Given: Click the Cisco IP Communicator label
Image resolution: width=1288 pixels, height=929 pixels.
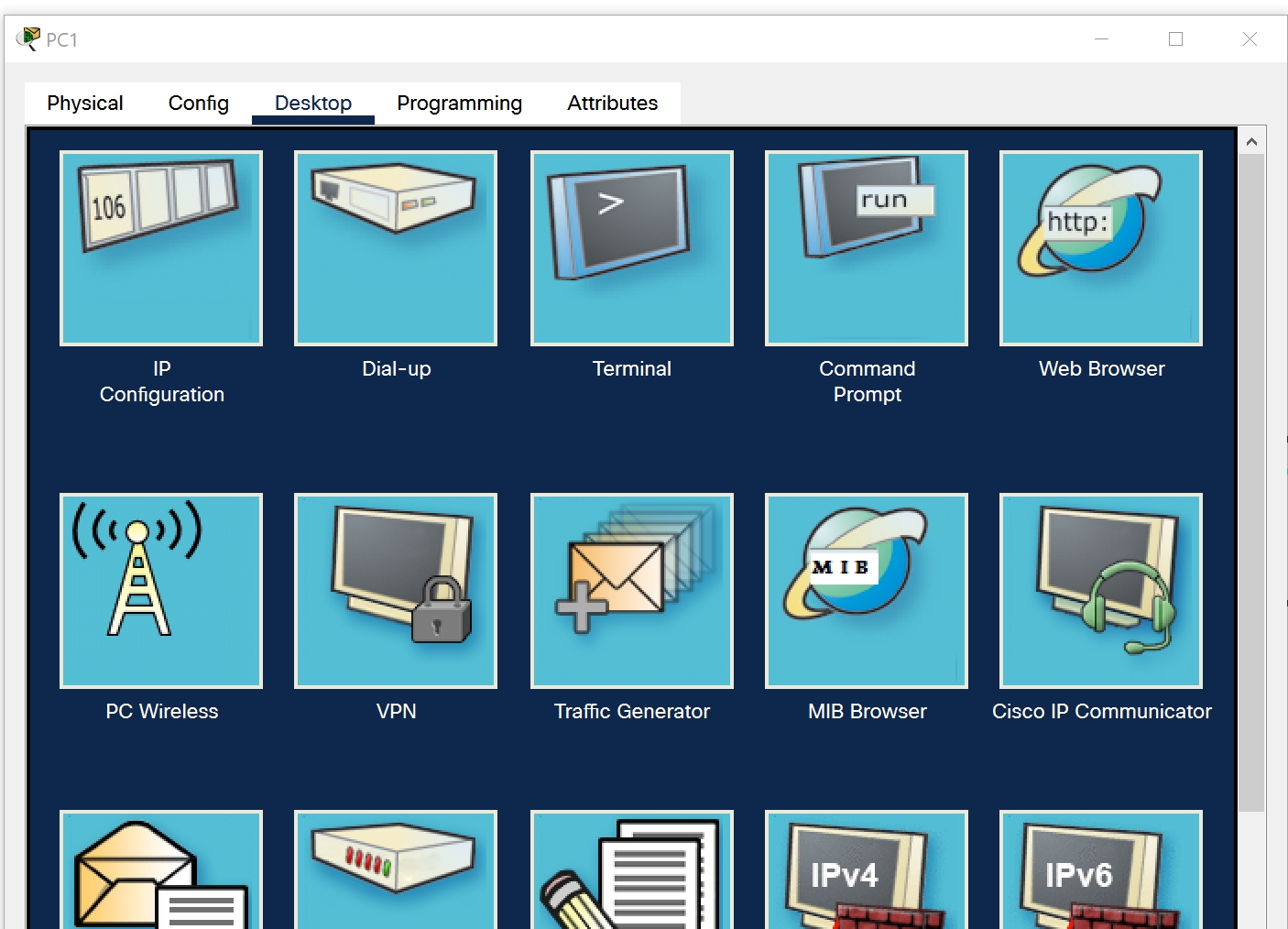Looking at the screenshot, I should [1102, 711].
